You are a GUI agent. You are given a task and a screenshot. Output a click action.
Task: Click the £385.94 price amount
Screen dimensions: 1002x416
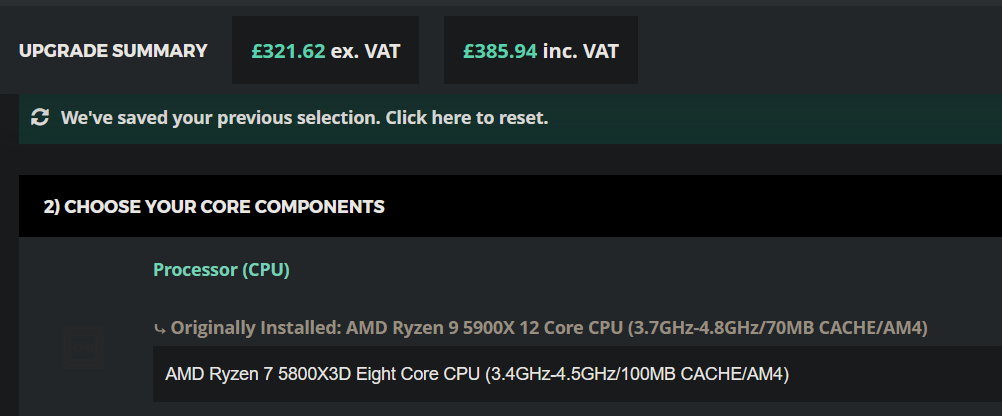click(x=500, y=51)
